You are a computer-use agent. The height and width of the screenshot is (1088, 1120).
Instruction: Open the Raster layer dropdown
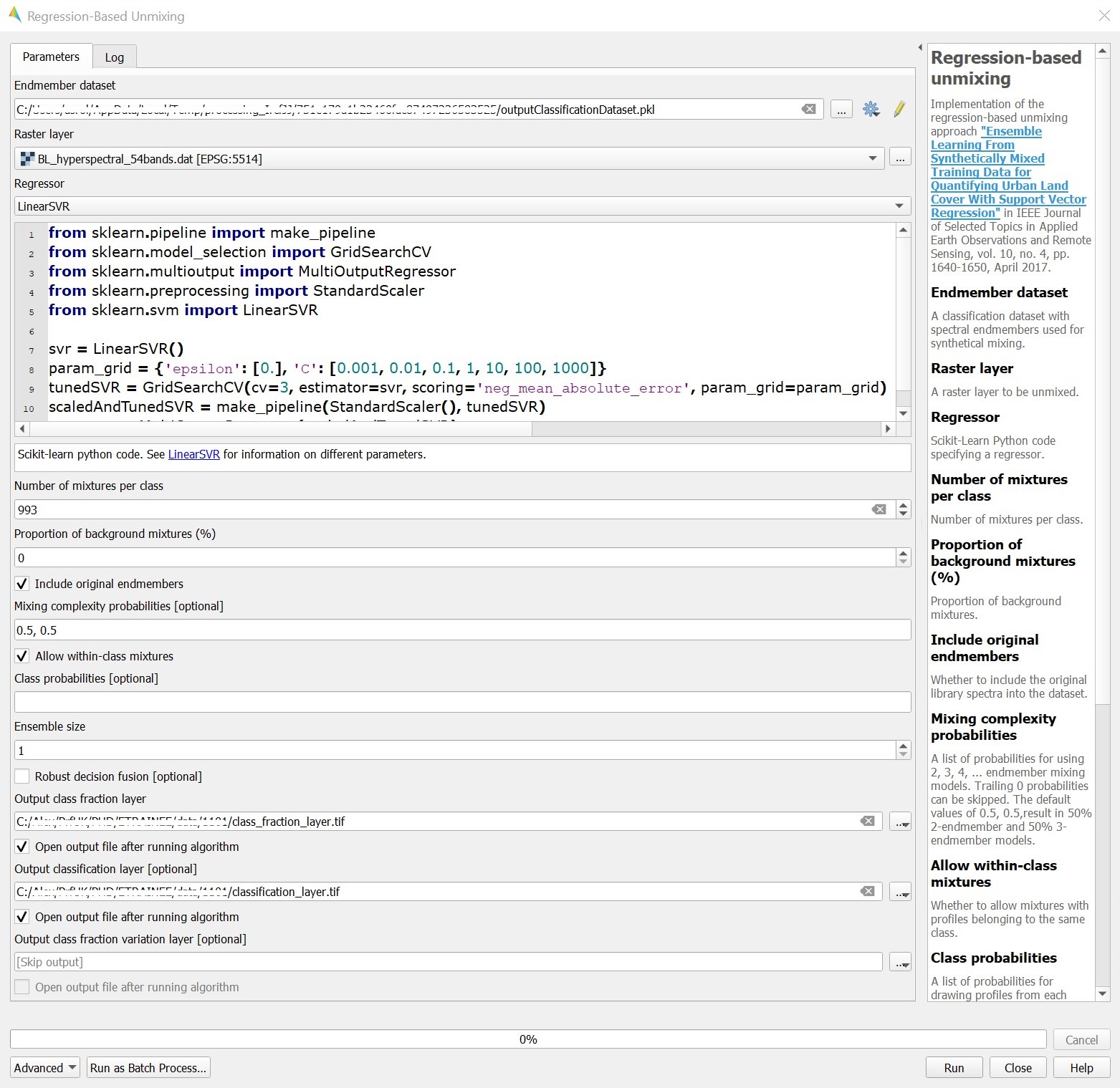[x=872, y=158]
